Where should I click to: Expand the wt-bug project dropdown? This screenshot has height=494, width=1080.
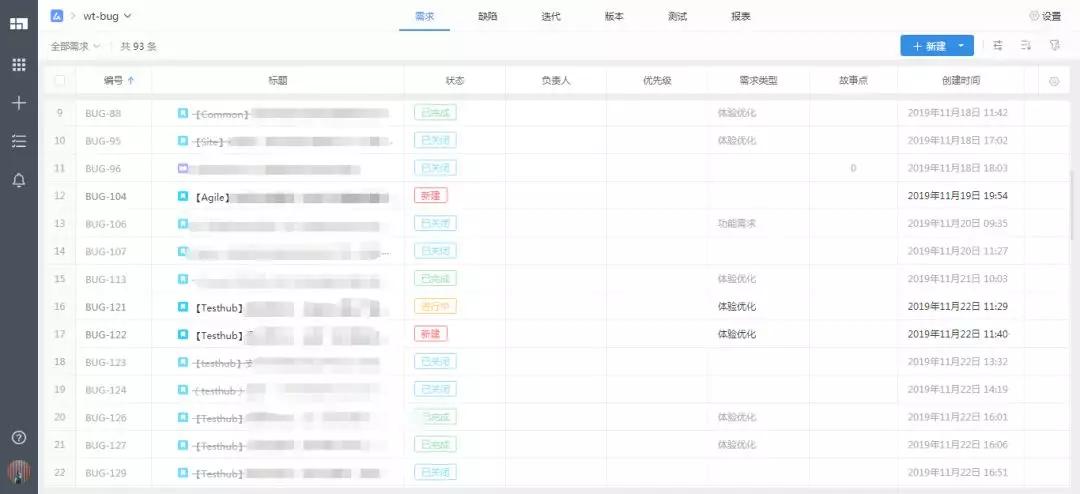[x=107, y=16]
